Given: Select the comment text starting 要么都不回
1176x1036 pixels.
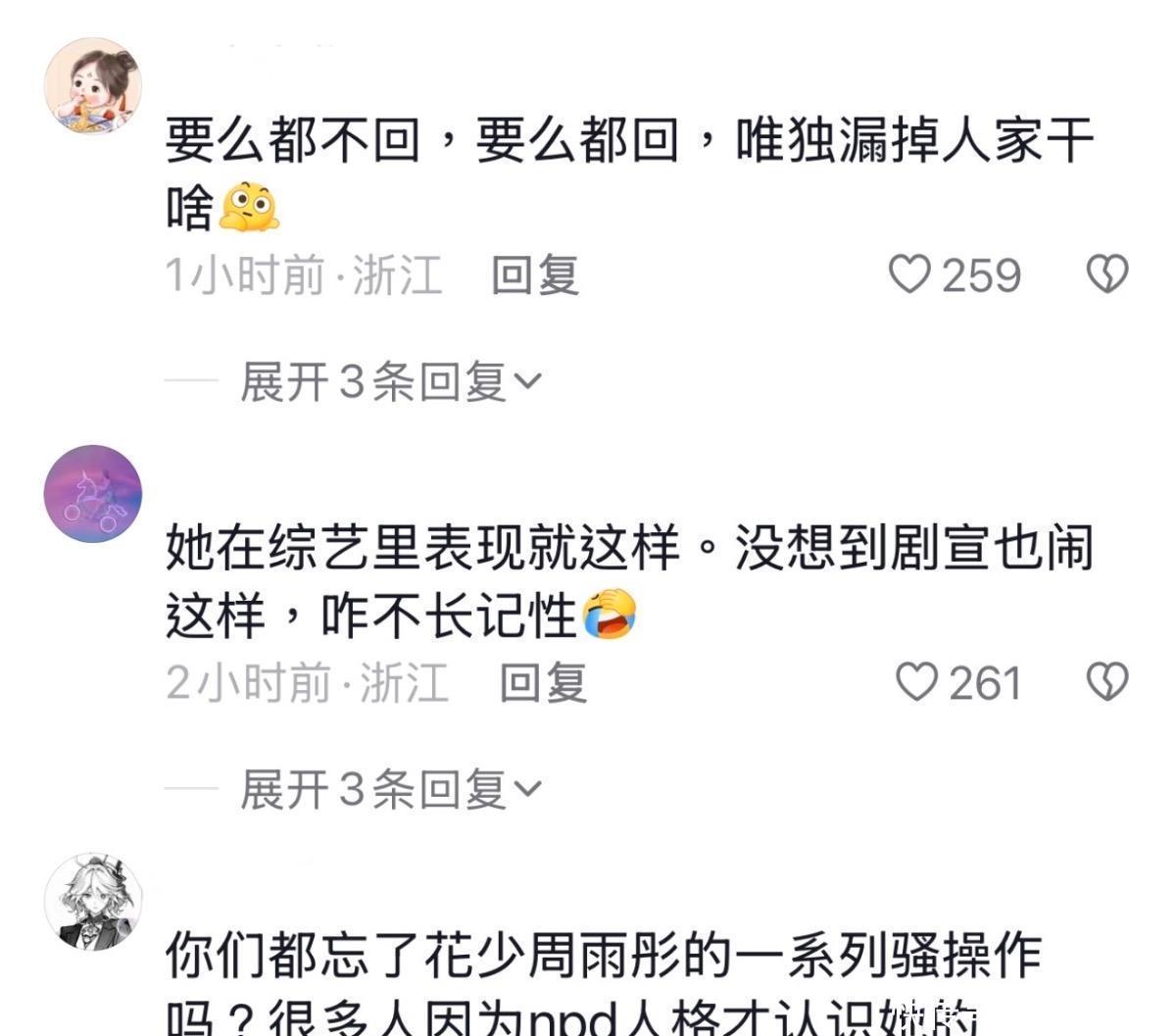Looking at the screenshot, I should pos(628,173).
